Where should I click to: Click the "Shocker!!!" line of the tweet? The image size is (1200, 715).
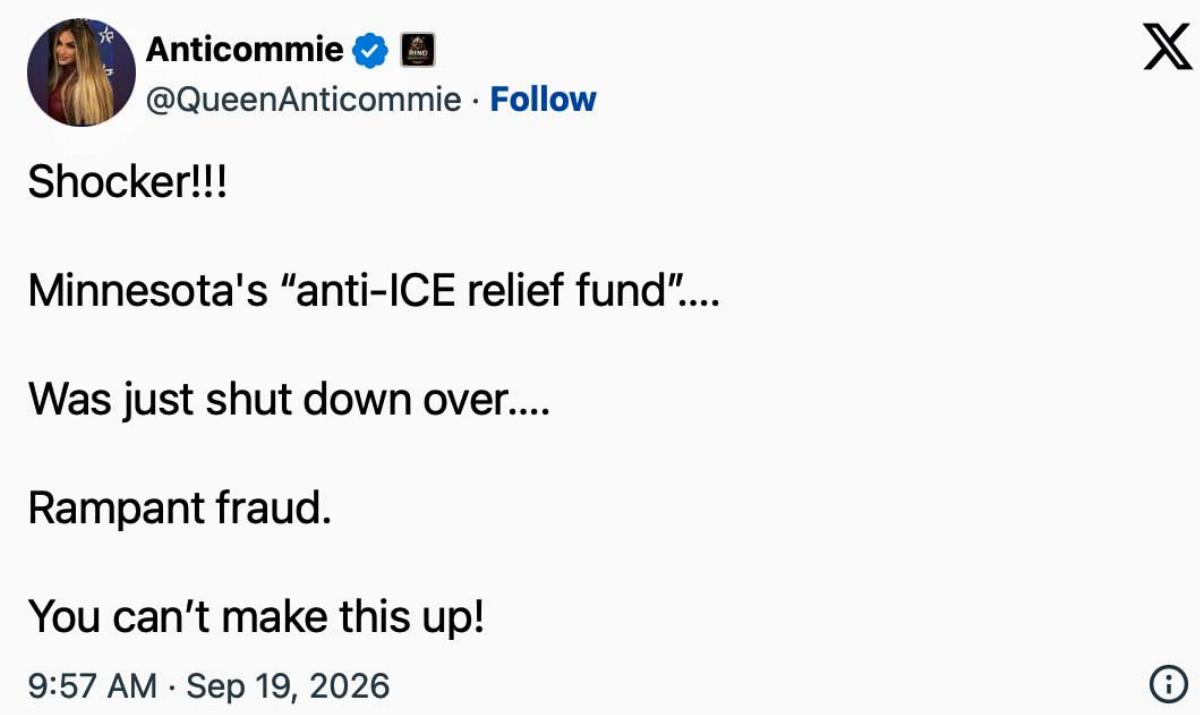128,182
